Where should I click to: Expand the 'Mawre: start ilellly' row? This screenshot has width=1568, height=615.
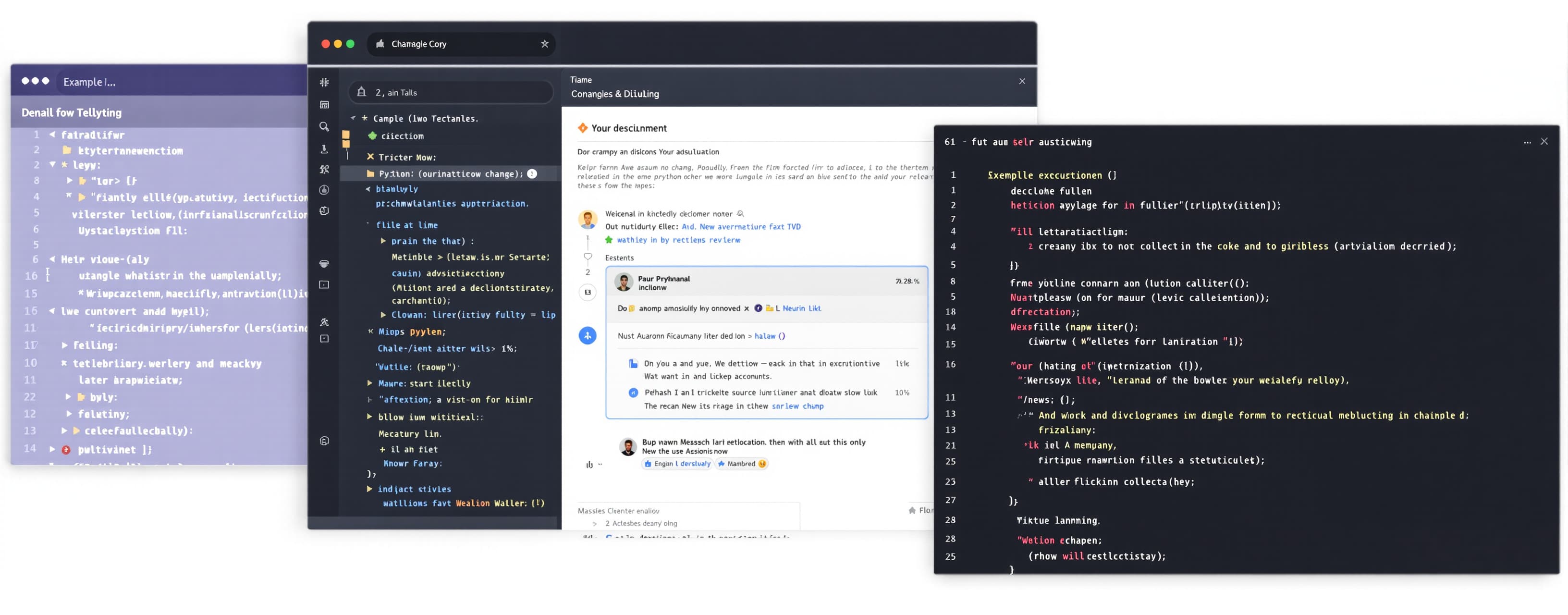(369, 383)
